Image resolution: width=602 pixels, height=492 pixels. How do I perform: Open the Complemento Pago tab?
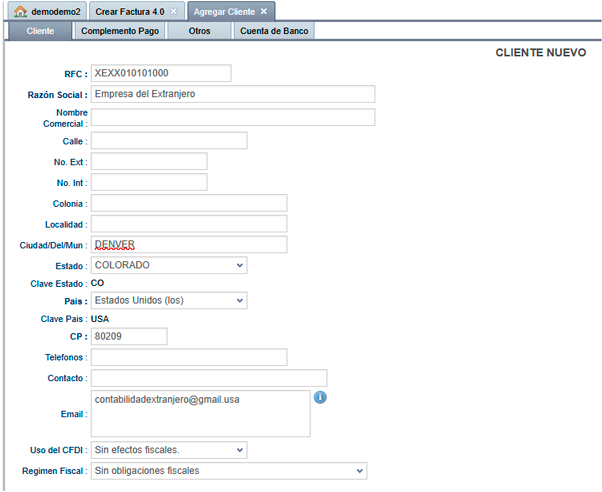tap(120, 31)
